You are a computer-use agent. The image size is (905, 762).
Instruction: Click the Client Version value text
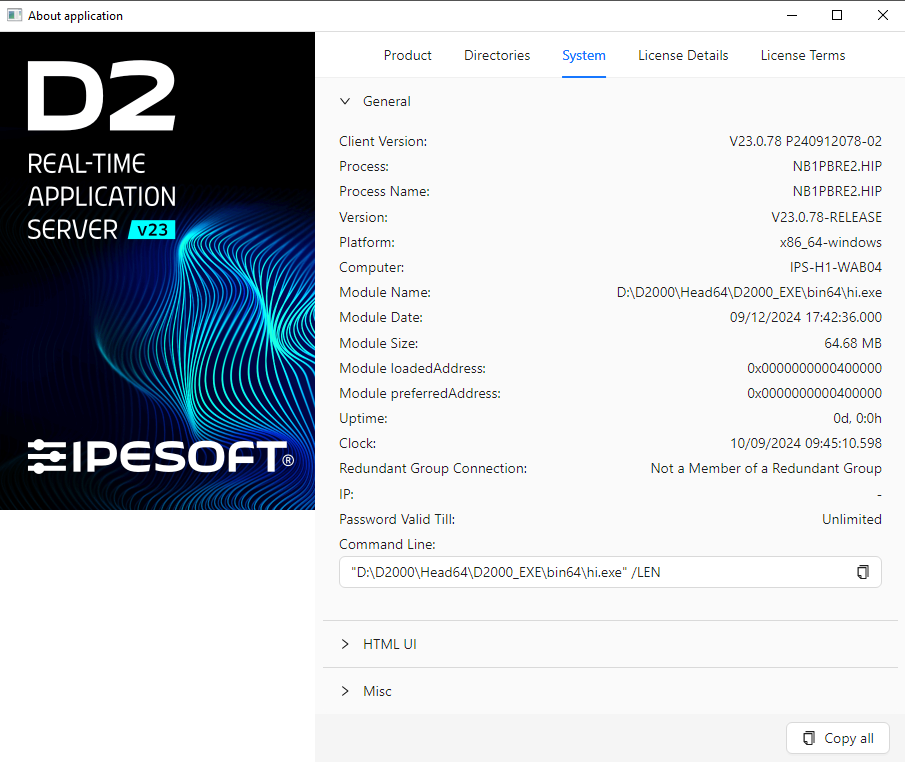point(805,141)
